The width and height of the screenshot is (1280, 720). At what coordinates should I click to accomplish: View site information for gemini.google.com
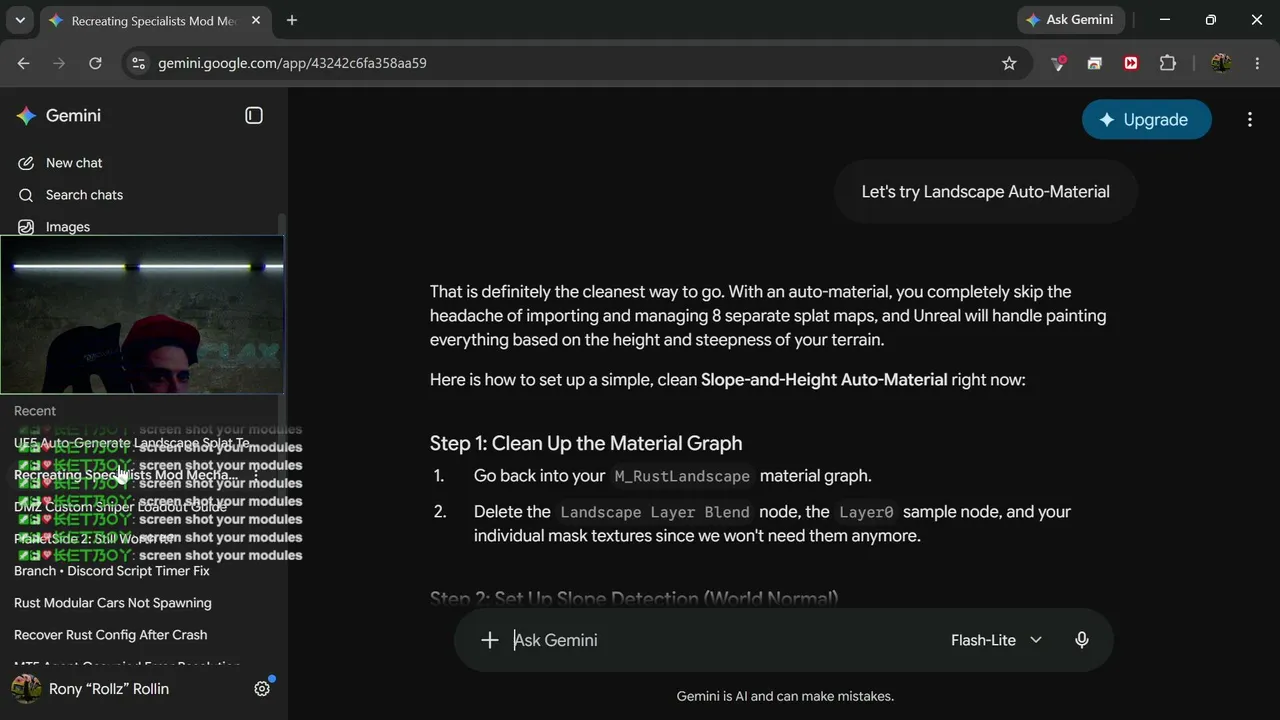click(139, 63)
